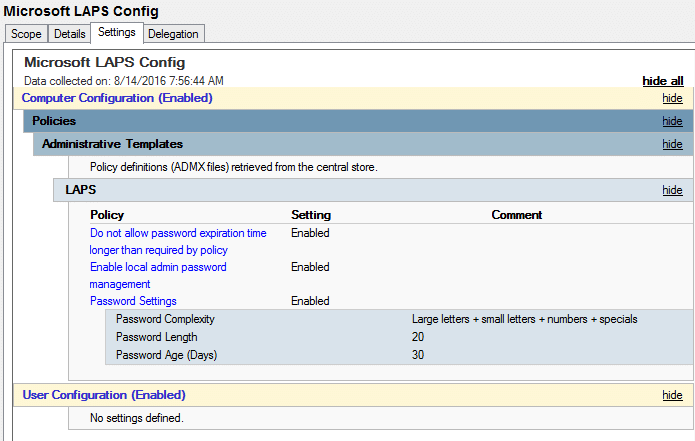Hide the Administrative Templates section
This screenshot has height=441, width=695.
tap(672, 144)
